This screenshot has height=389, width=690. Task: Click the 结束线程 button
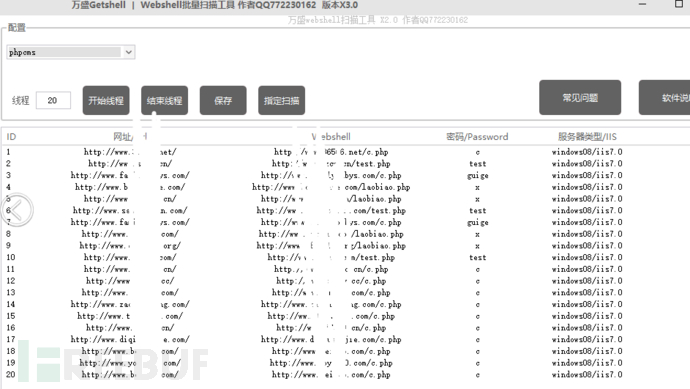(165, 100)
